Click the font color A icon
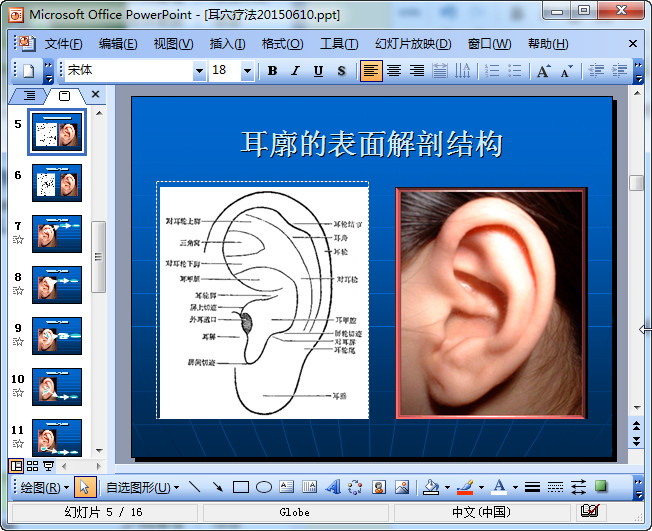The image size is (652, 531). (x=499, y=488)
